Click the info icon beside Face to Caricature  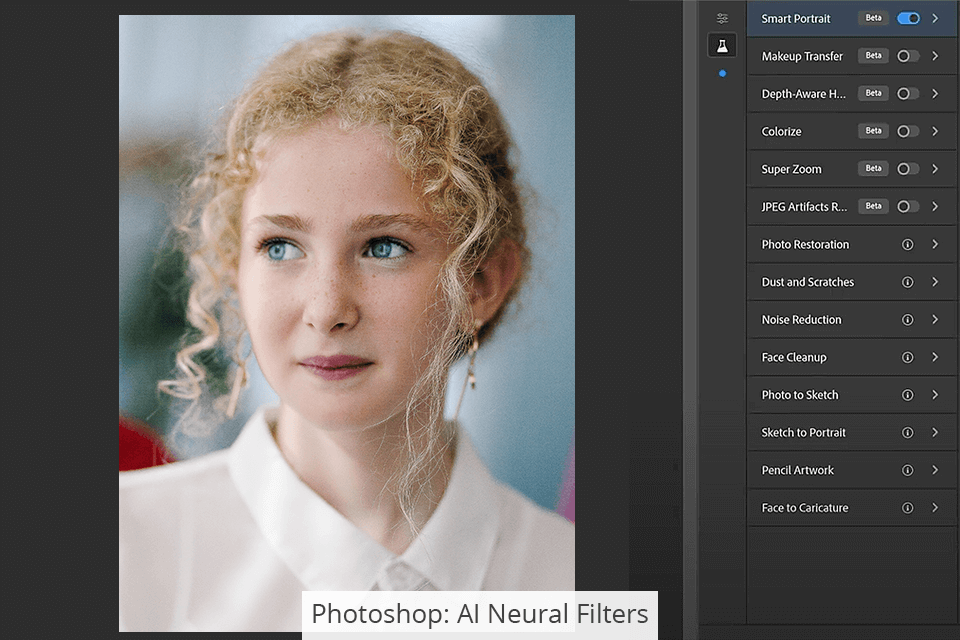[907, 508]
